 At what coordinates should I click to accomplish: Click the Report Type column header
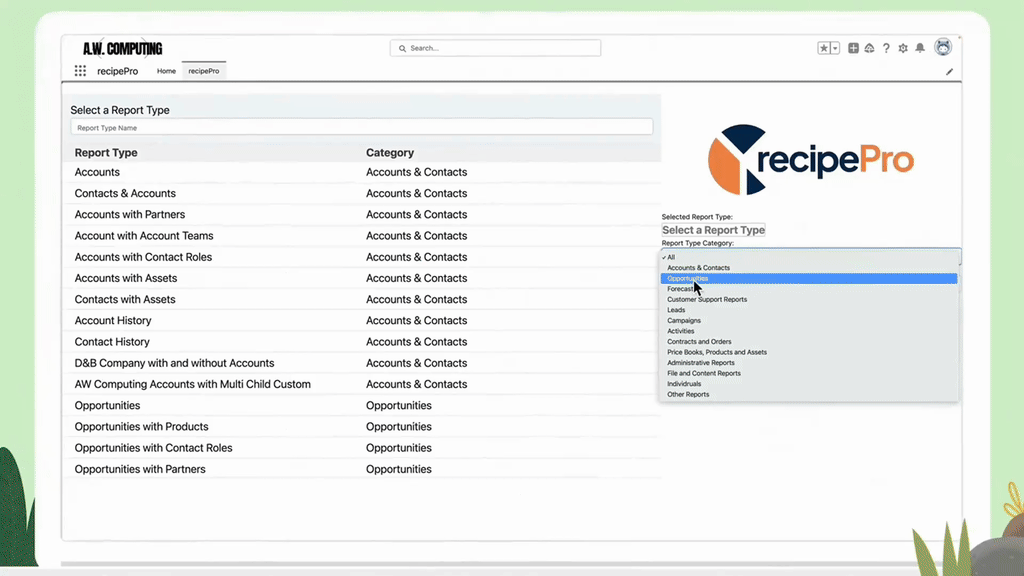pyautogui.click(x=106, y=153)
